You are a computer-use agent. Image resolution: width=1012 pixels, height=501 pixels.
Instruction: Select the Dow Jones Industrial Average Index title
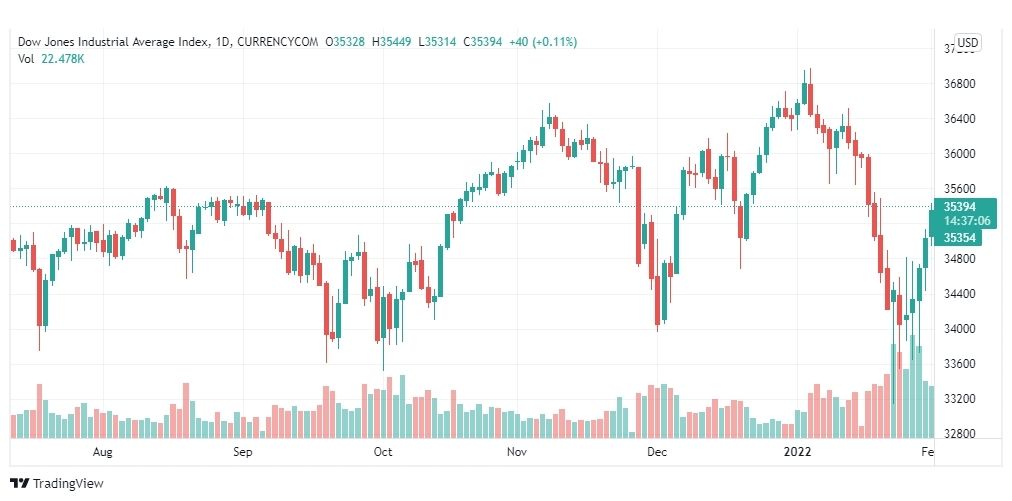click(114, 42)
